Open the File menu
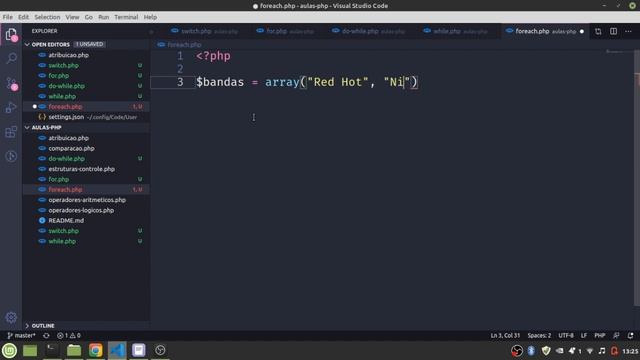640x360 pixels. click(8, 17)
